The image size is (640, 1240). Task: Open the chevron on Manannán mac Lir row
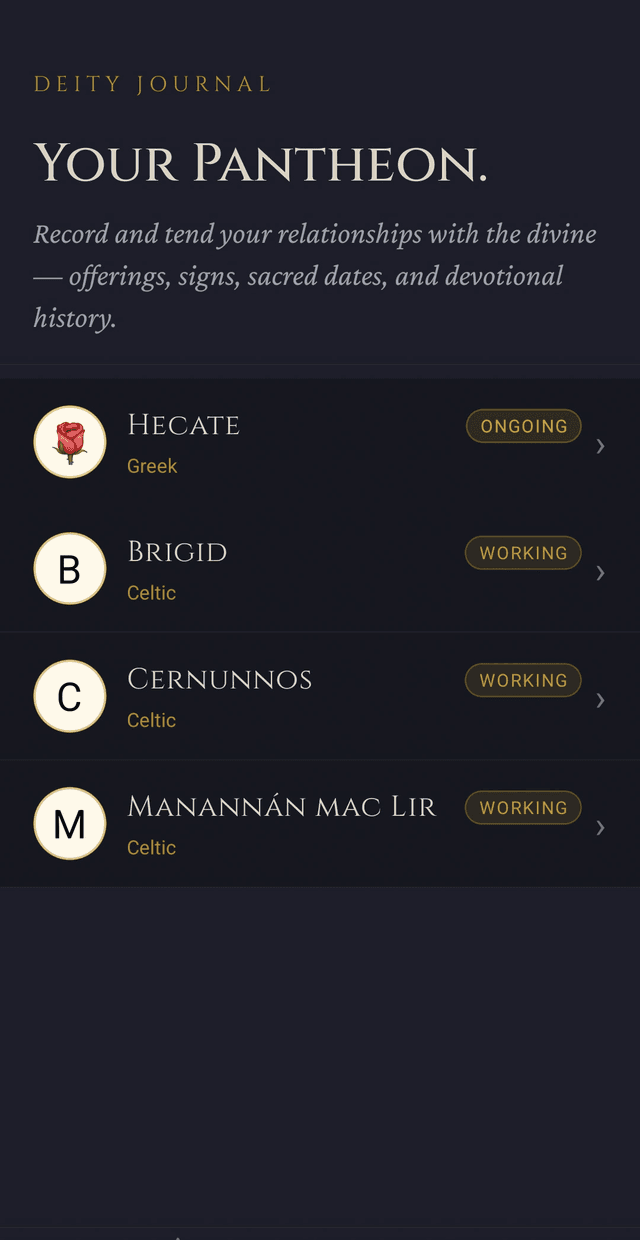tap(600, 827)
